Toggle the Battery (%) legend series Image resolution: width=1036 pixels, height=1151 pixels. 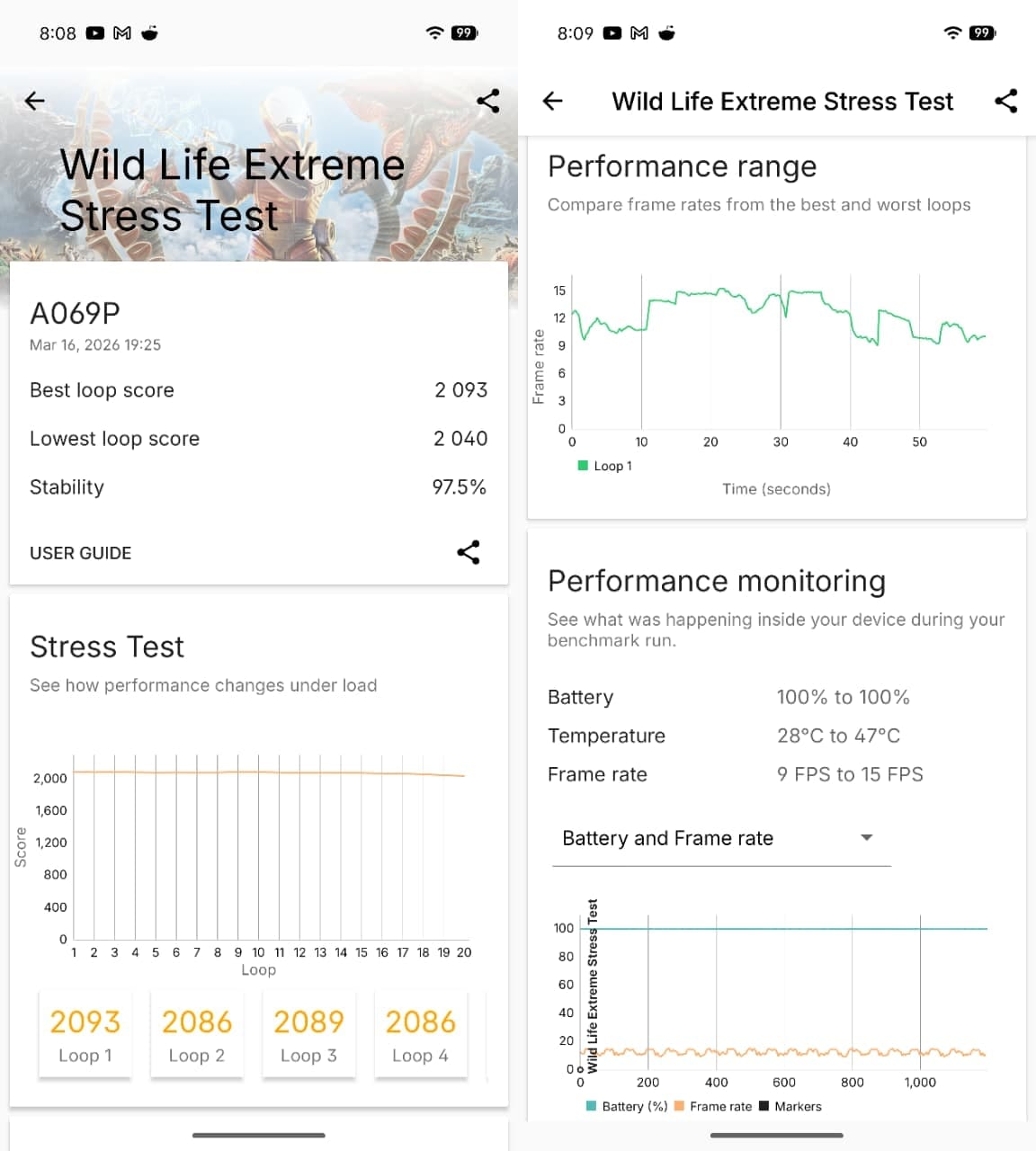627,1106
